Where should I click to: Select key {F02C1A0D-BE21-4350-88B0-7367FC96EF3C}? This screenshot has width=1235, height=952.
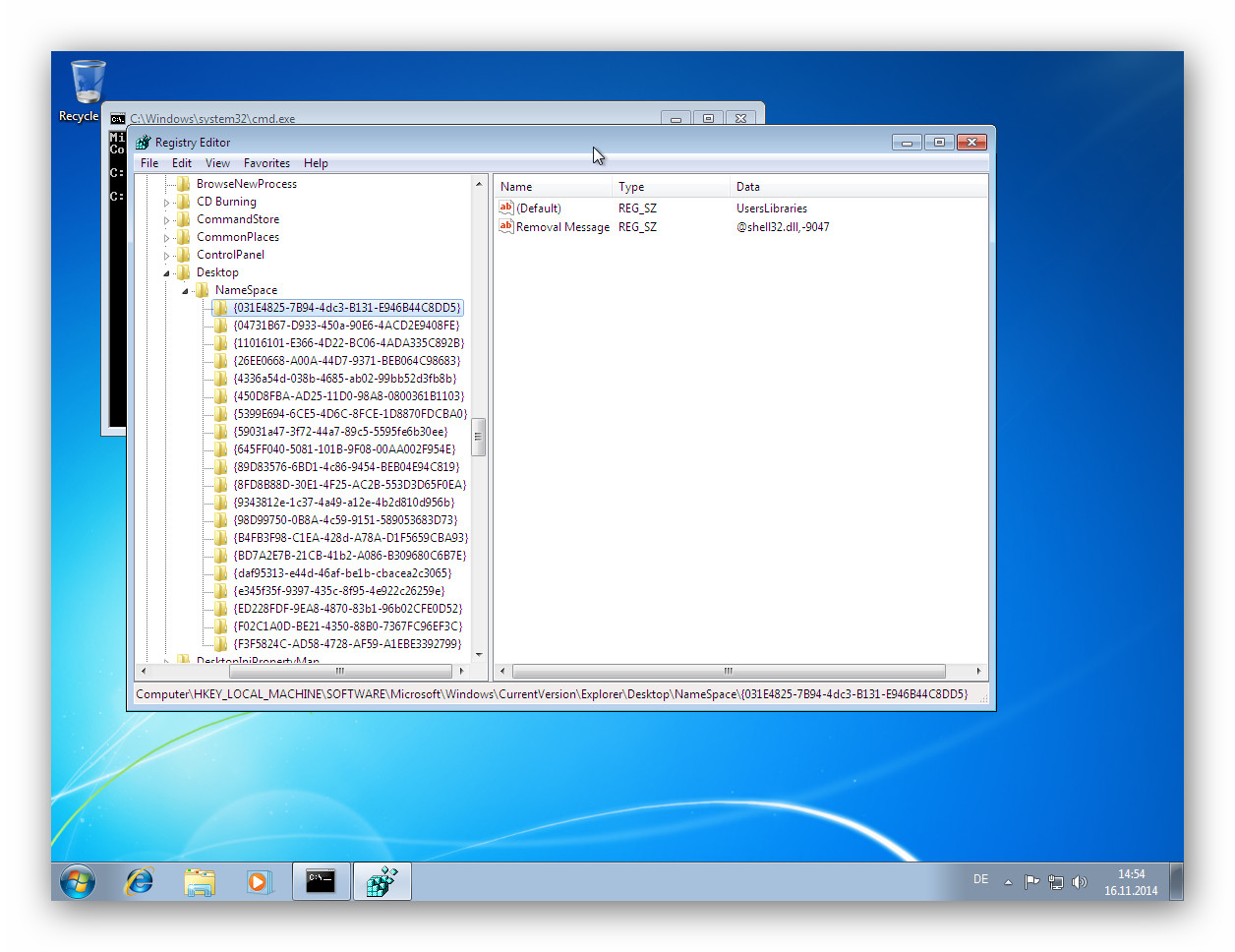click(x=348, y=626)
